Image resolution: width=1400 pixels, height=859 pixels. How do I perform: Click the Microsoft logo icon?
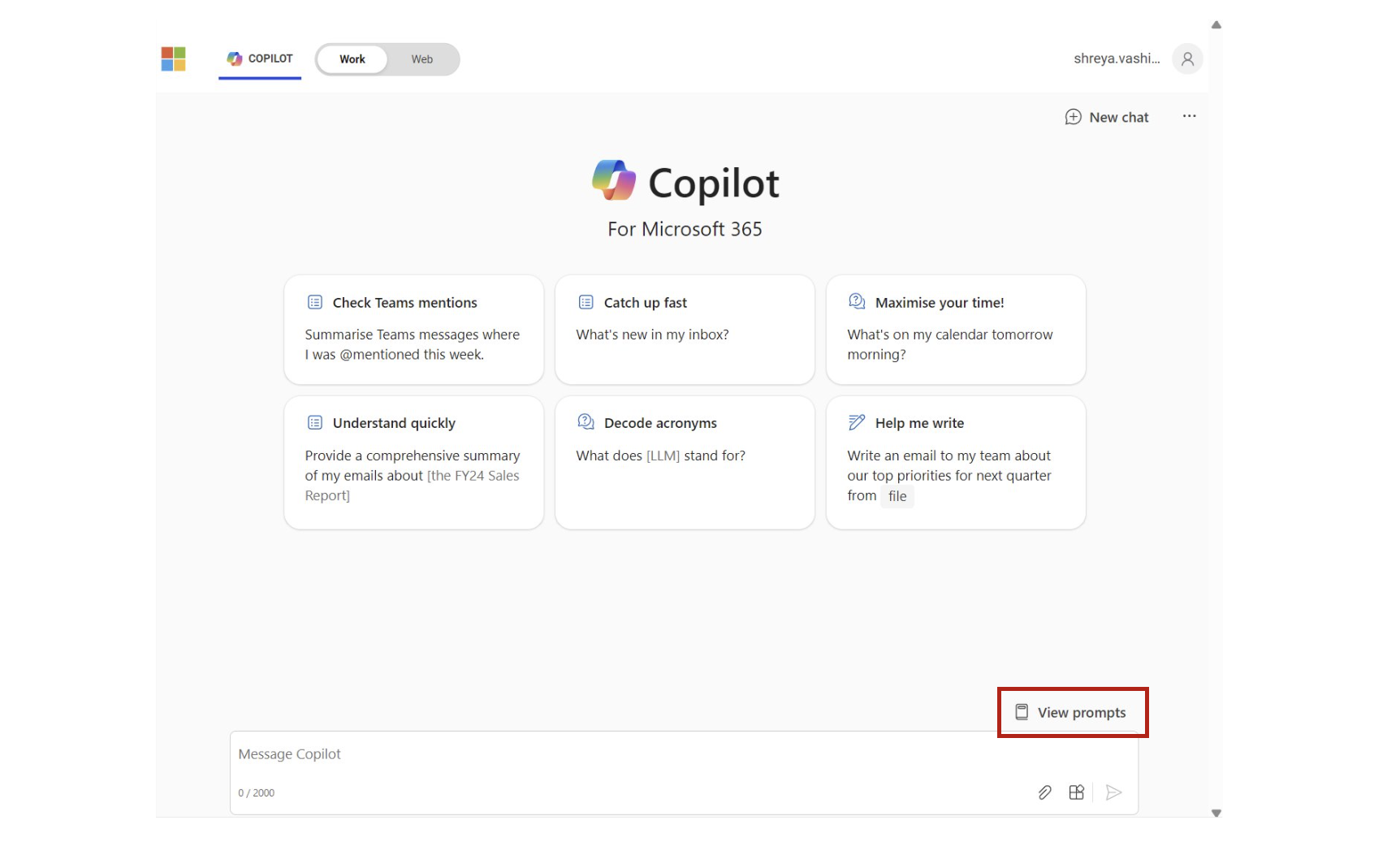click(x=173, y=58)
